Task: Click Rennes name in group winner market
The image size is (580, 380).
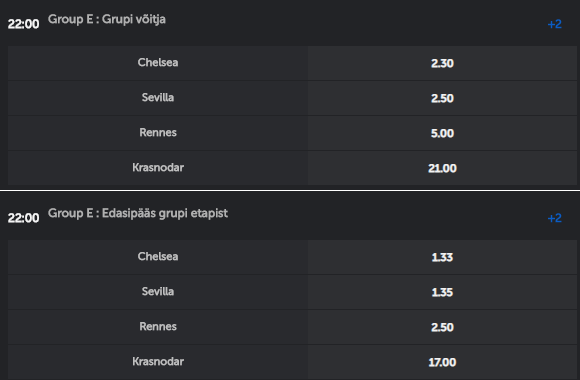Action: tap(158, 132)
